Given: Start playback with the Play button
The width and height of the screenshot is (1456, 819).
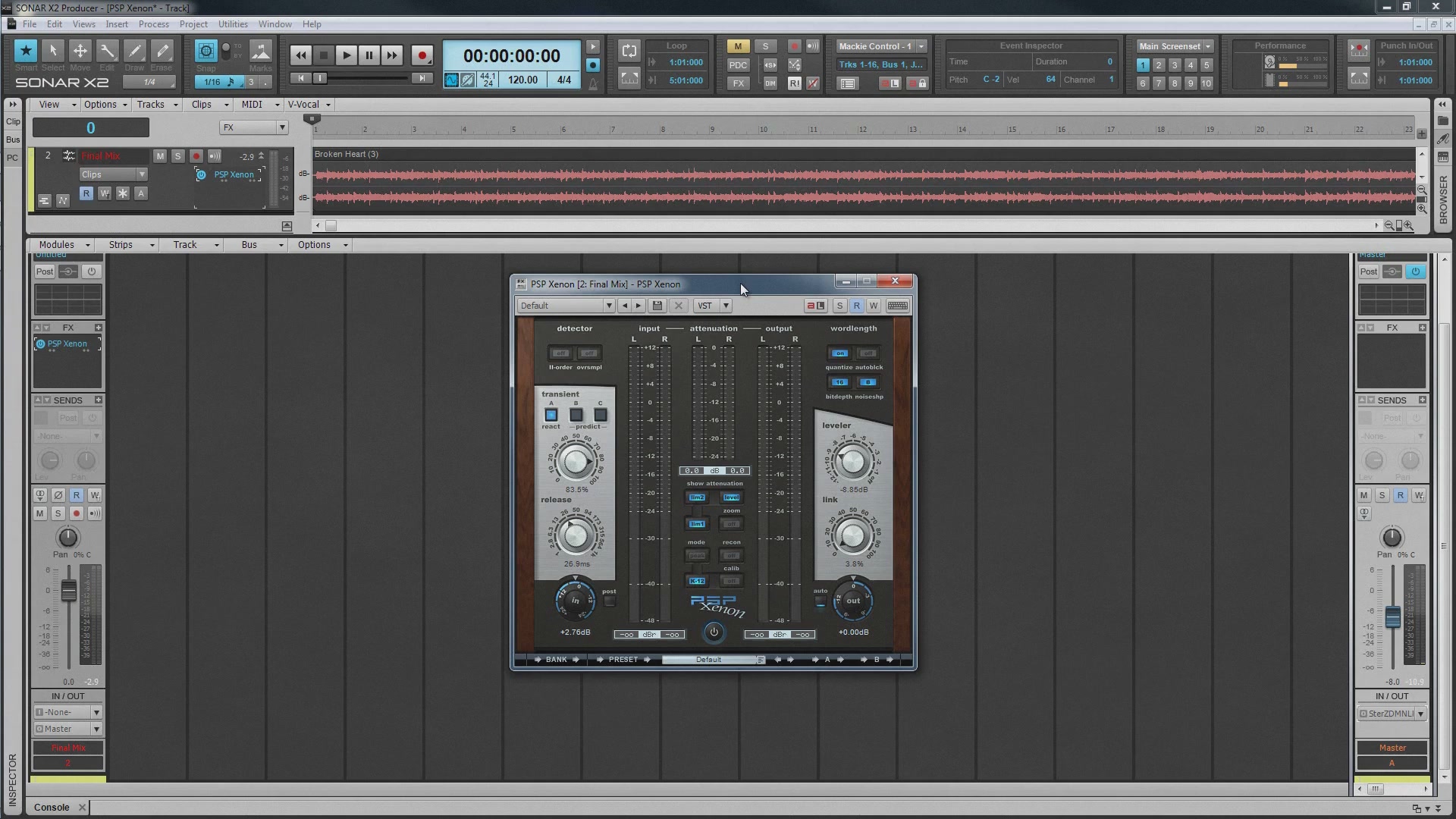Looking at the screenshot, I should tap(347, 55).
